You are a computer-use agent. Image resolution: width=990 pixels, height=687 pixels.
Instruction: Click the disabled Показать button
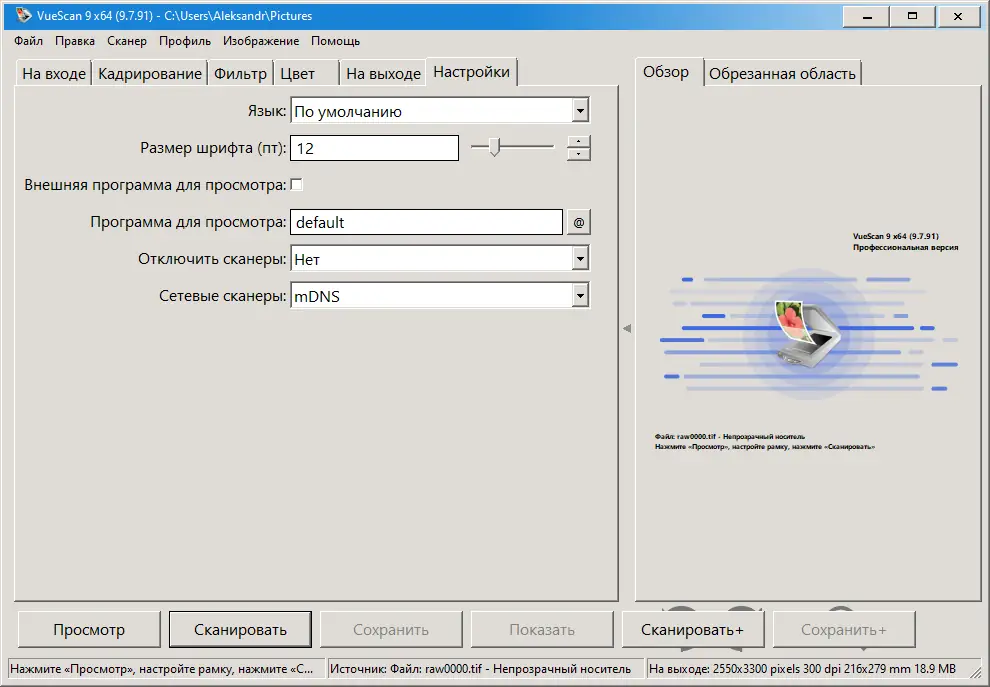coord(542,630)
